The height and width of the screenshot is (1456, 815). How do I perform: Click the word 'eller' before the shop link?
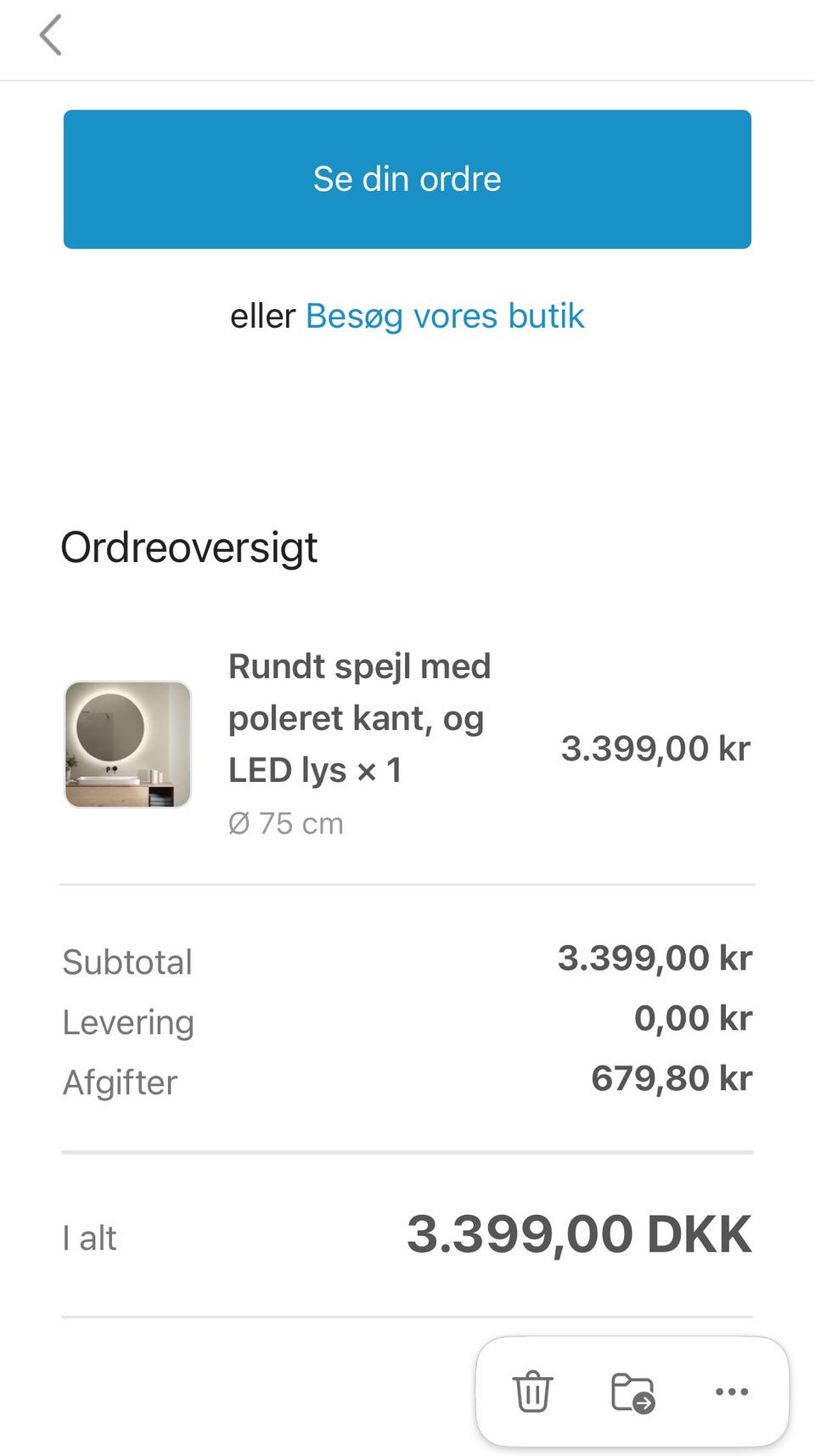coord(262,316)
